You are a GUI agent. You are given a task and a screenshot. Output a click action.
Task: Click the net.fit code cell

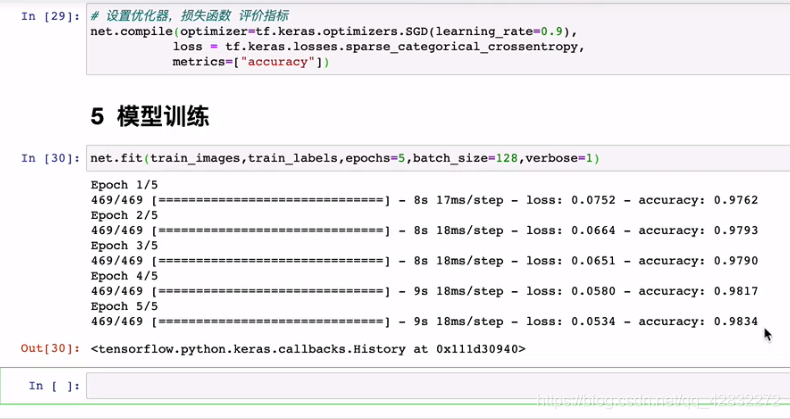tap(438, 158)
